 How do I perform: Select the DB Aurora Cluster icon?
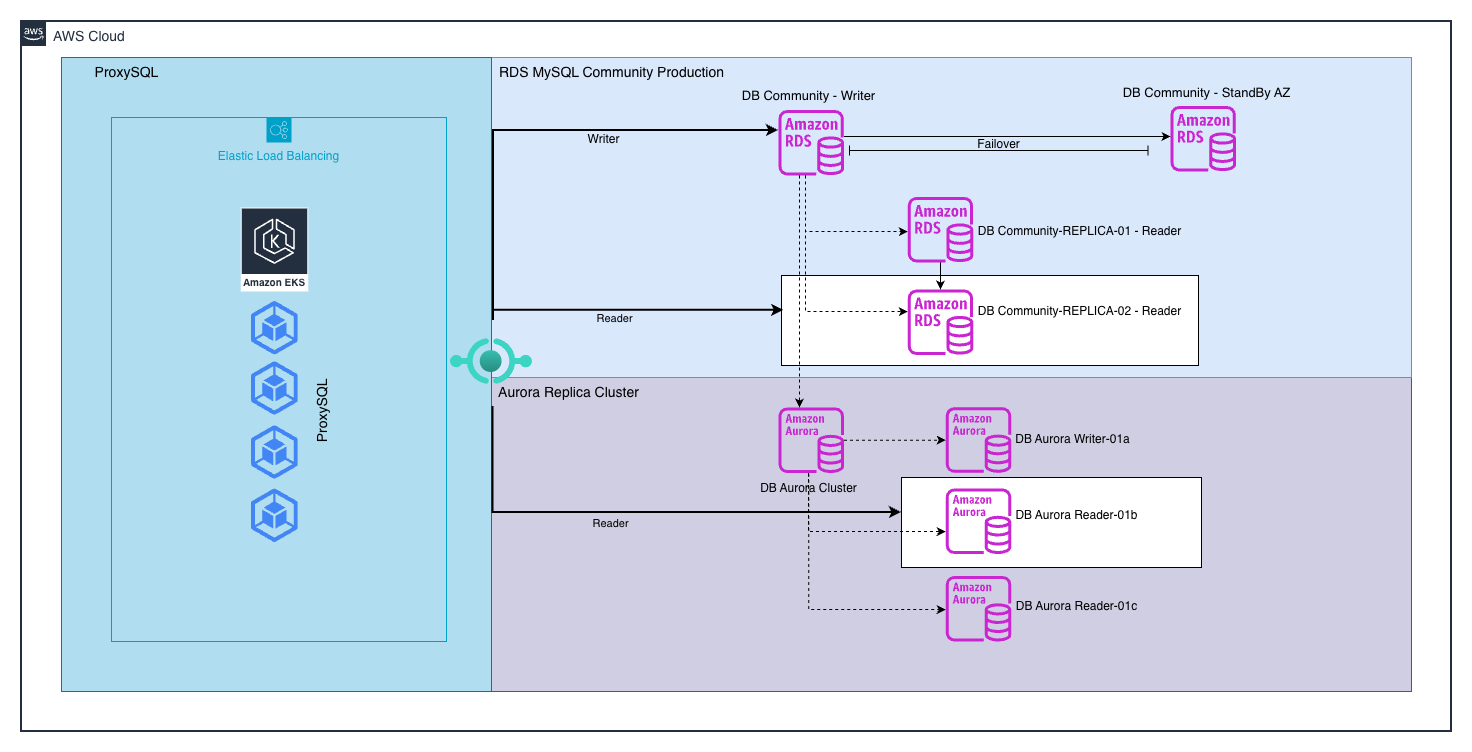[x=811, y=440]
